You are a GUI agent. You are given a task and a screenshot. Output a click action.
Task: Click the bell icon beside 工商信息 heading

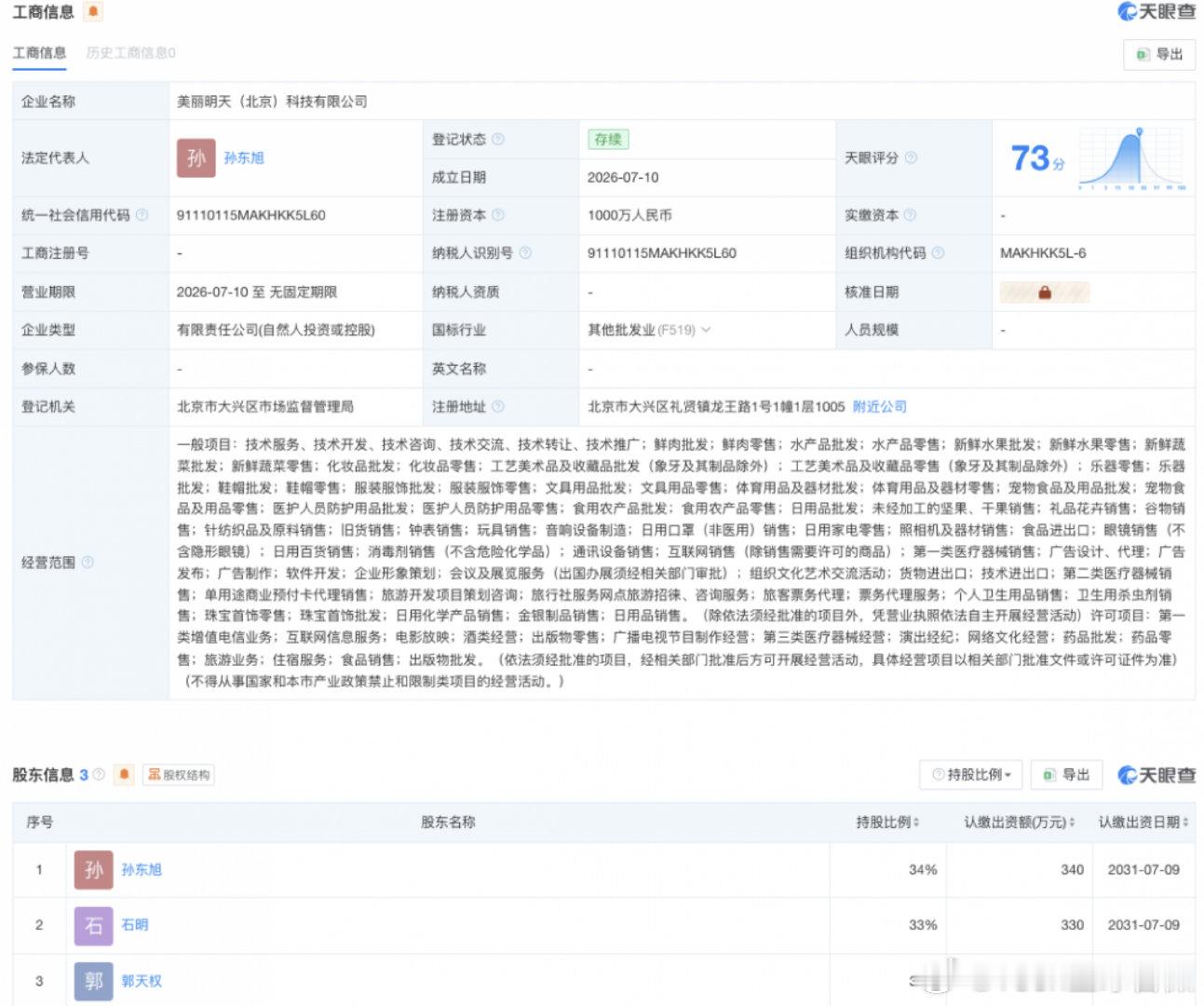[93, 12]
